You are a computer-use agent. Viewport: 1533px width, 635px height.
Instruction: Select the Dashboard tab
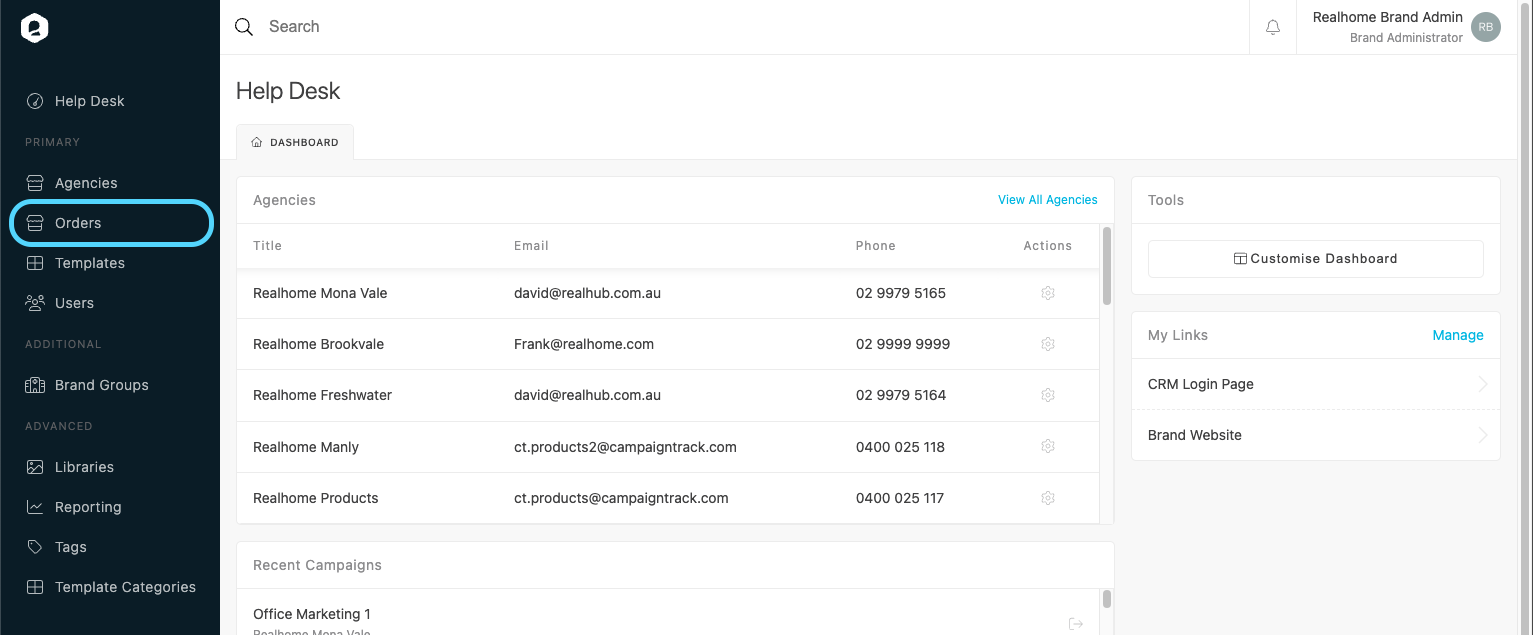tap(295, 142)
